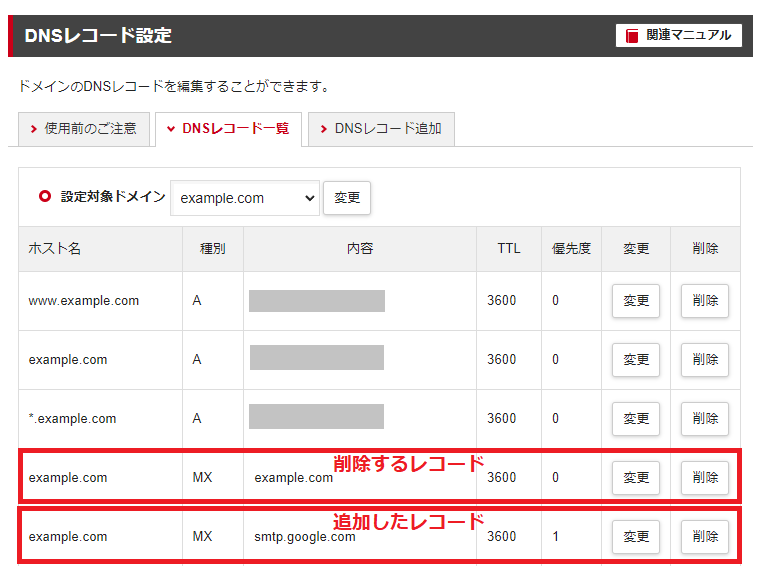This screenshot has width=763, height=566.
Task: Click the chevron icon on DNSレコード一覧 tab
Action: pos(171,129)
